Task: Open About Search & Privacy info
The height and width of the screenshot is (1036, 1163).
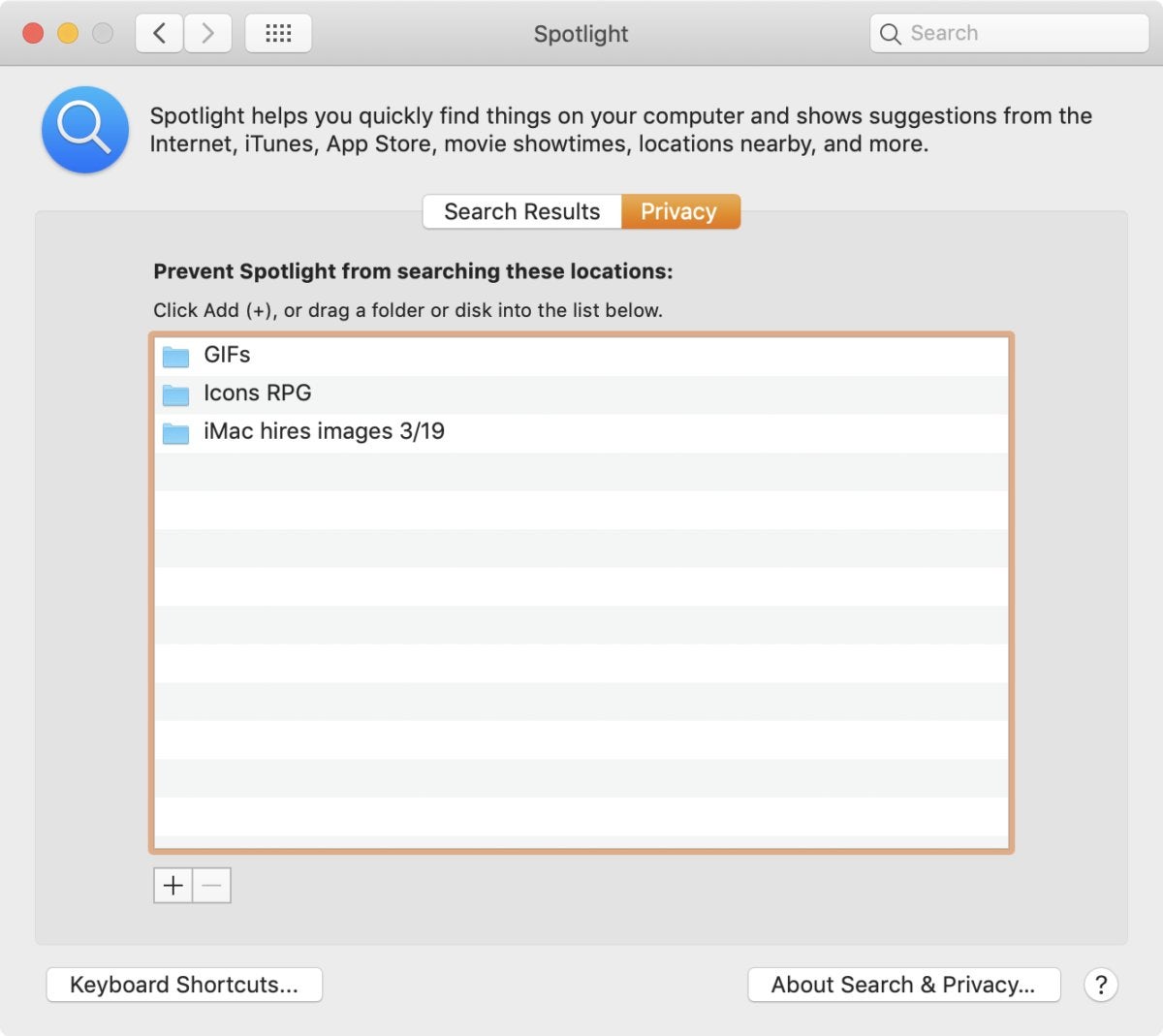Action: (x=903, y=985)
